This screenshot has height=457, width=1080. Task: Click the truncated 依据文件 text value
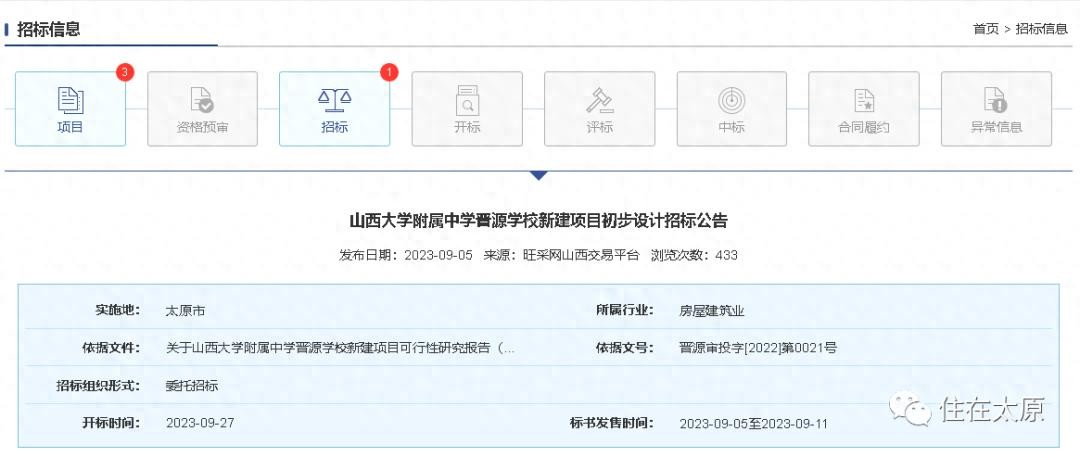(340, 348)
